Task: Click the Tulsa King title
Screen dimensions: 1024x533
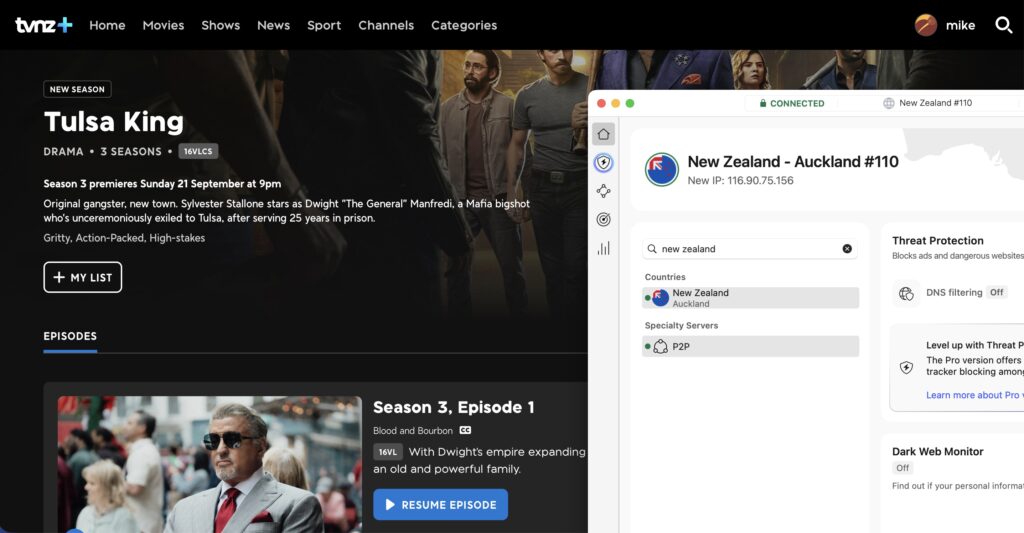Action: tap(114, 121)
